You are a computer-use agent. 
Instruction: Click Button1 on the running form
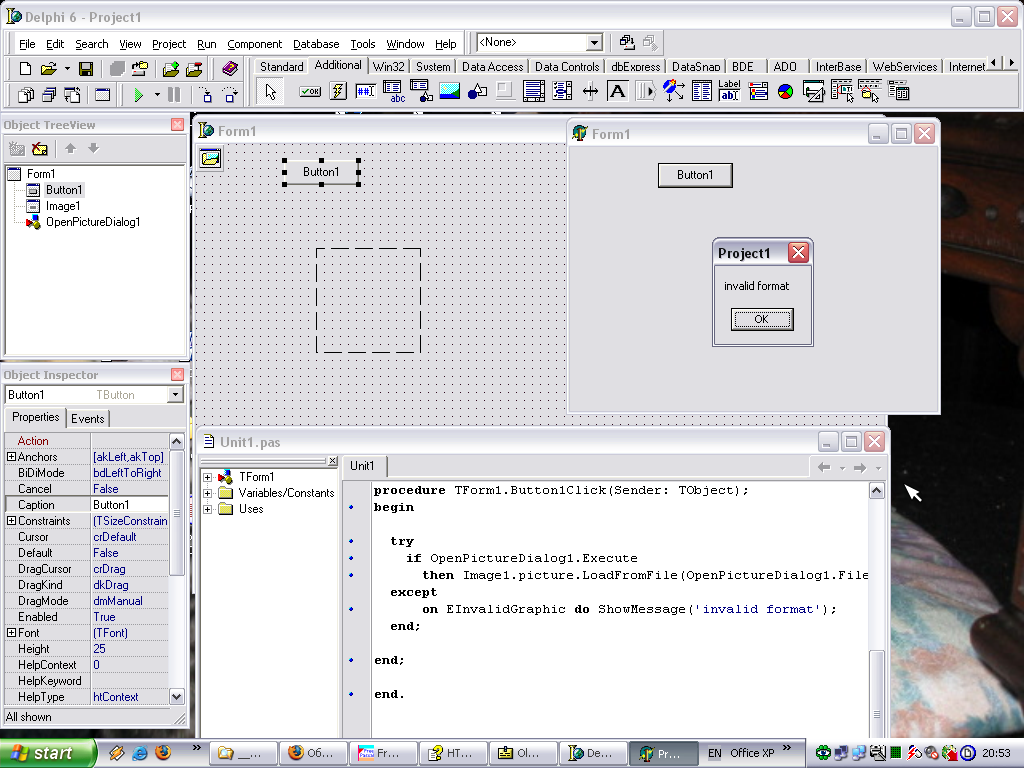pos(695,175)
